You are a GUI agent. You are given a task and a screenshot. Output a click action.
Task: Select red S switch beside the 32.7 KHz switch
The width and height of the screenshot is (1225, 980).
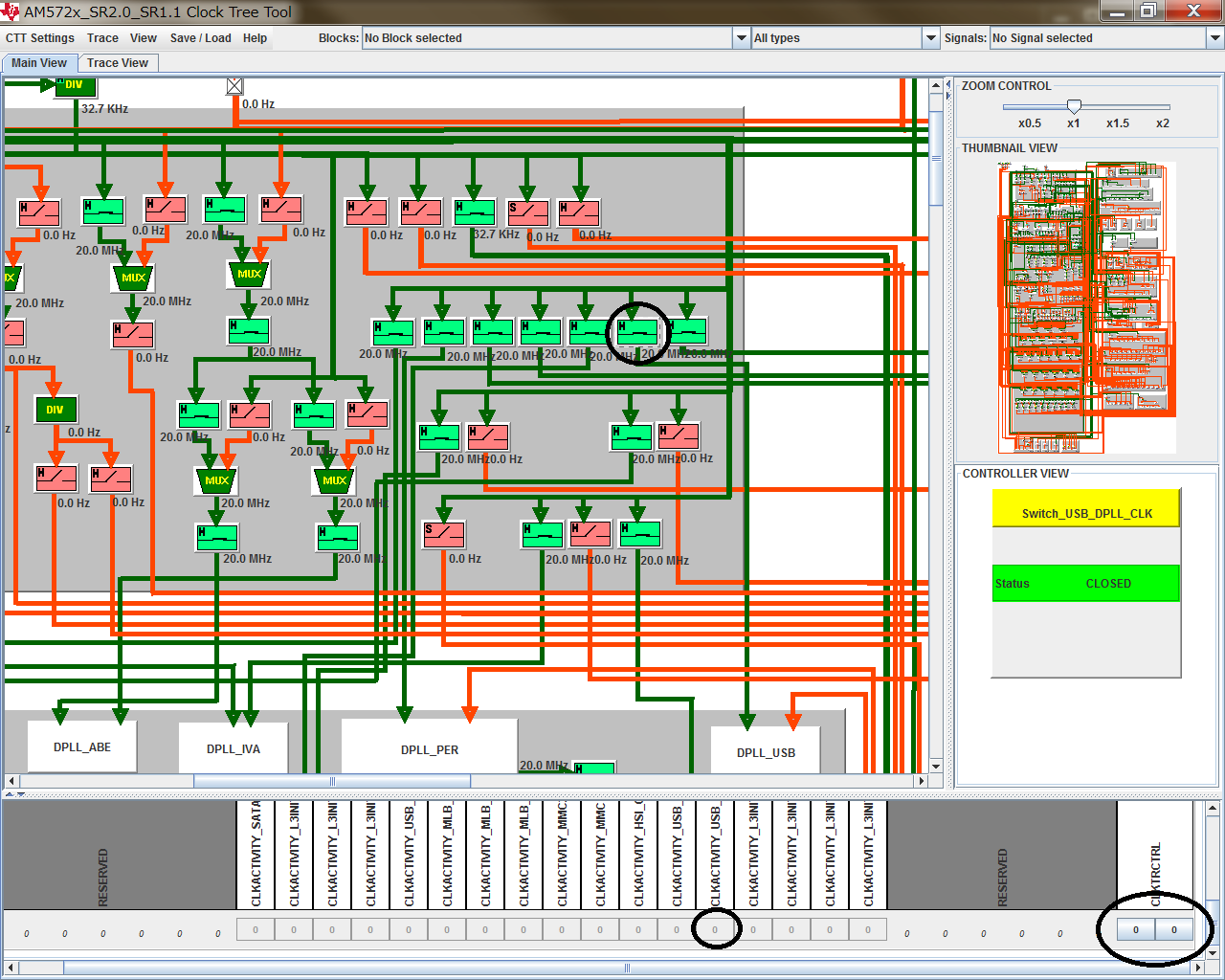click(x=528, y=212)
